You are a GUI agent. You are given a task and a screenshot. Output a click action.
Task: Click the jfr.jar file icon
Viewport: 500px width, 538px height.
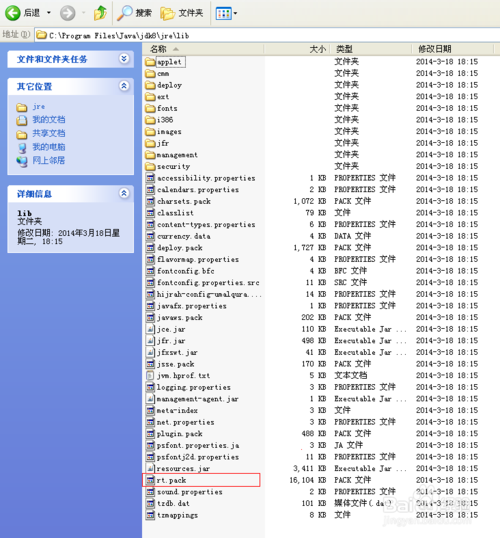click(x=150, y=341)
